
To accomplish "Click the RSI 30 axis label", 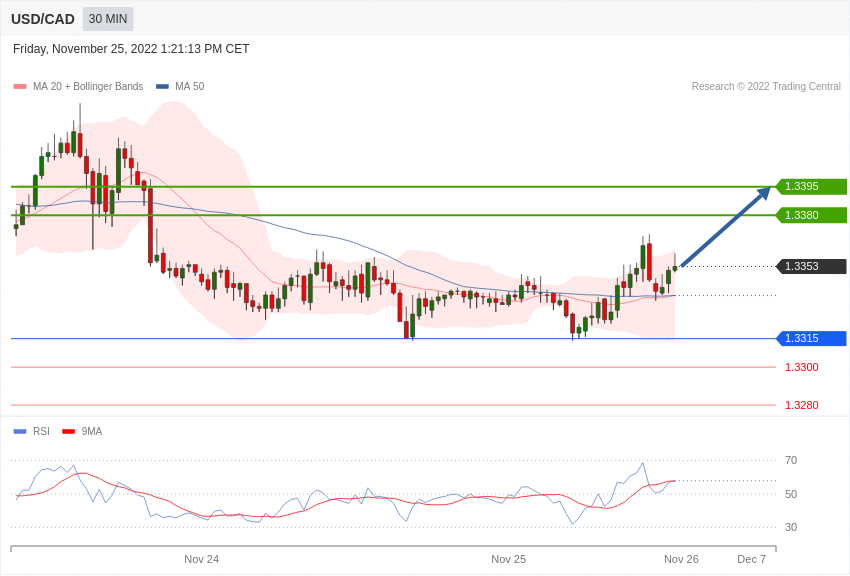I will pyautogui.click(x=791, y=527).
